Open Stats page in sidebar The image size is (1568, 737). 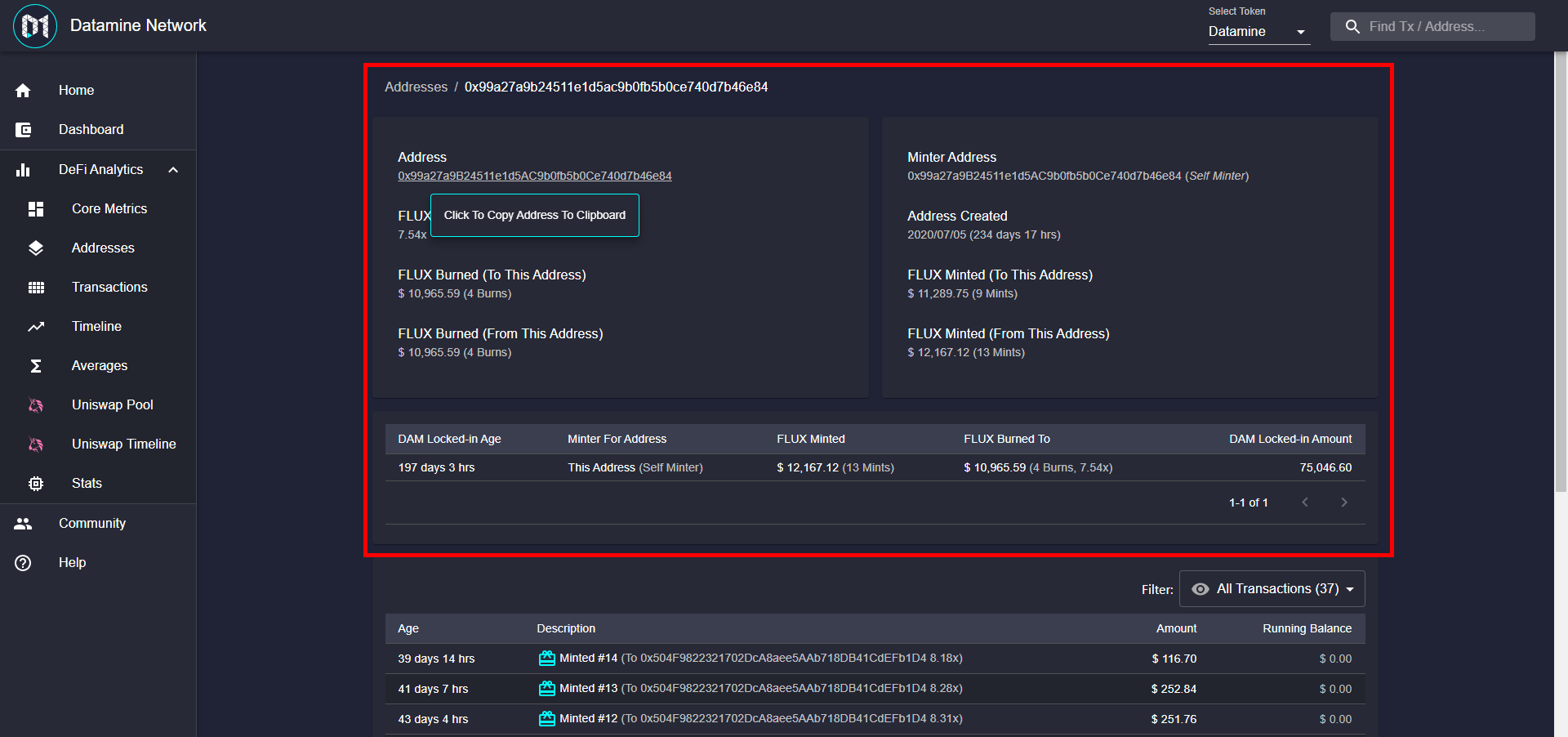click(x=98, y=484)
